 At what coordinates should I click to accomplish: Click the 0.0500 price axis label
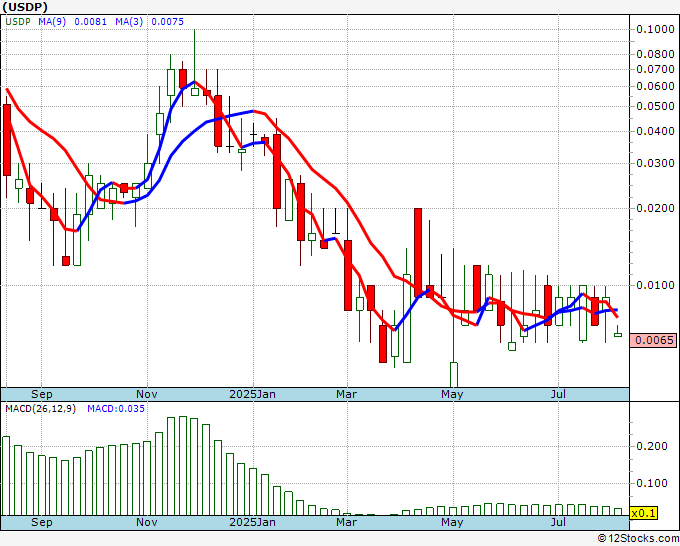click(x=655, y=106)
